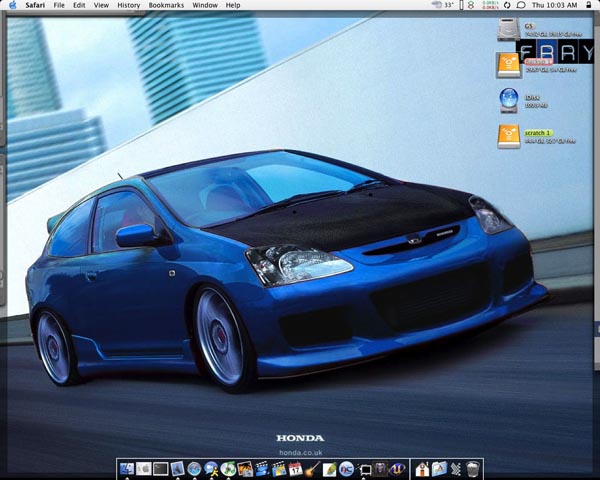Open the Trash in the dock
This screenshot has height=480, width=600.
click(x=473, y=468)
